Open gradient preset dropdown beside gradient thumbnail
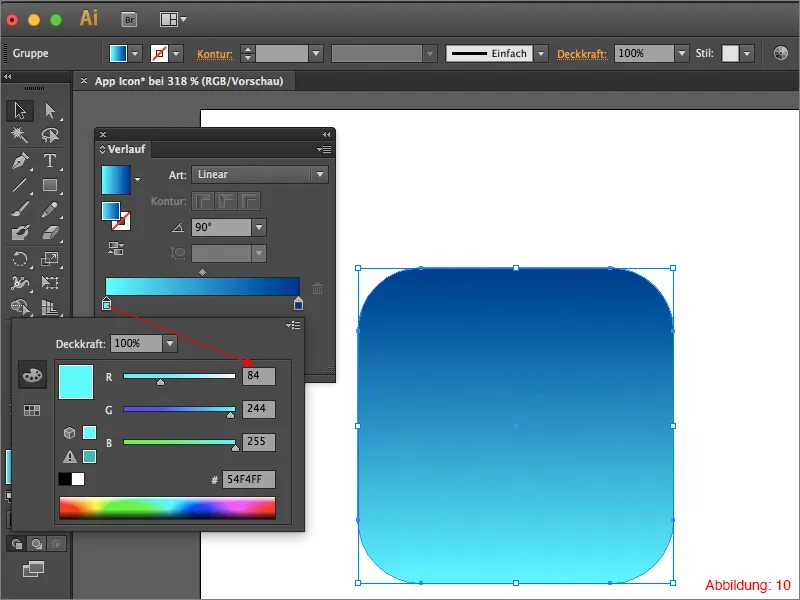Screen dimensions: 800x600 (x=137, y=180)
